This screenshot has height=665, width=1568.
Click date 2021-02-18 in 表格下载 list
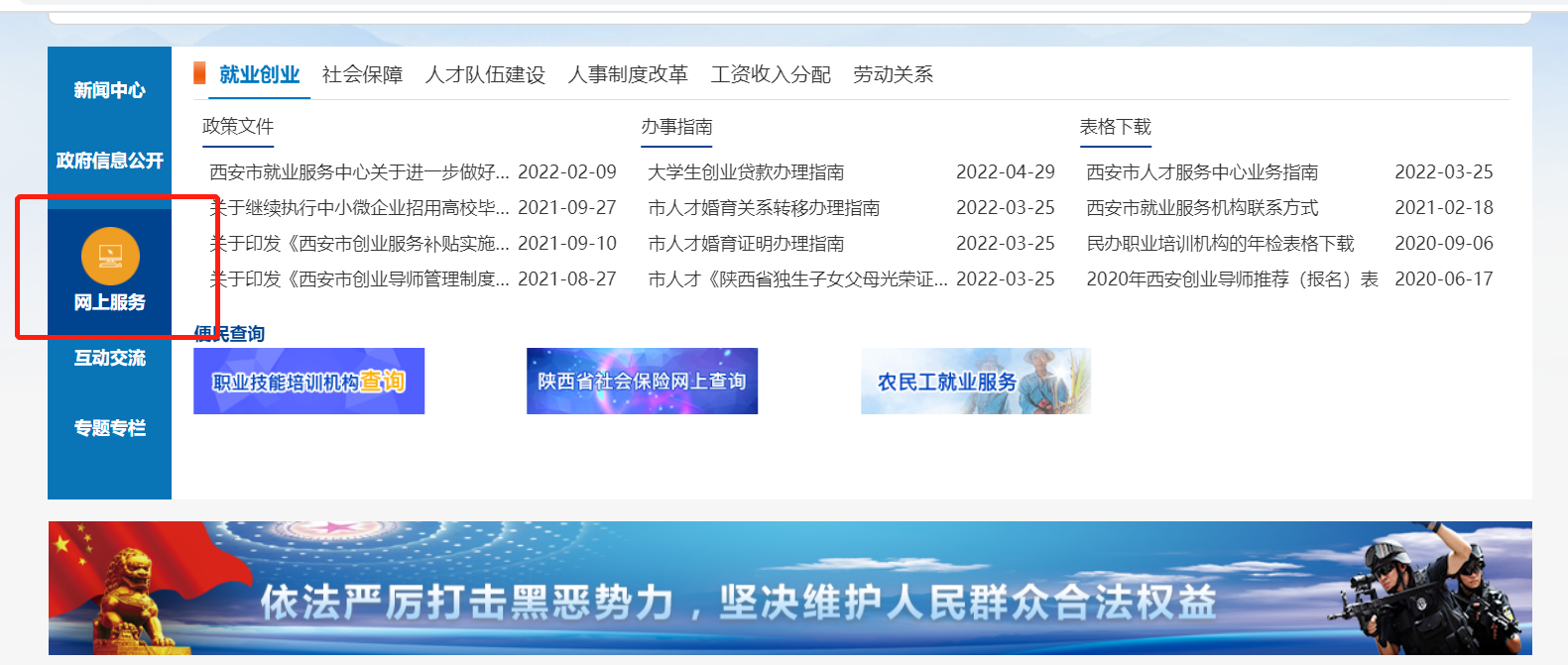point(1444,208)
